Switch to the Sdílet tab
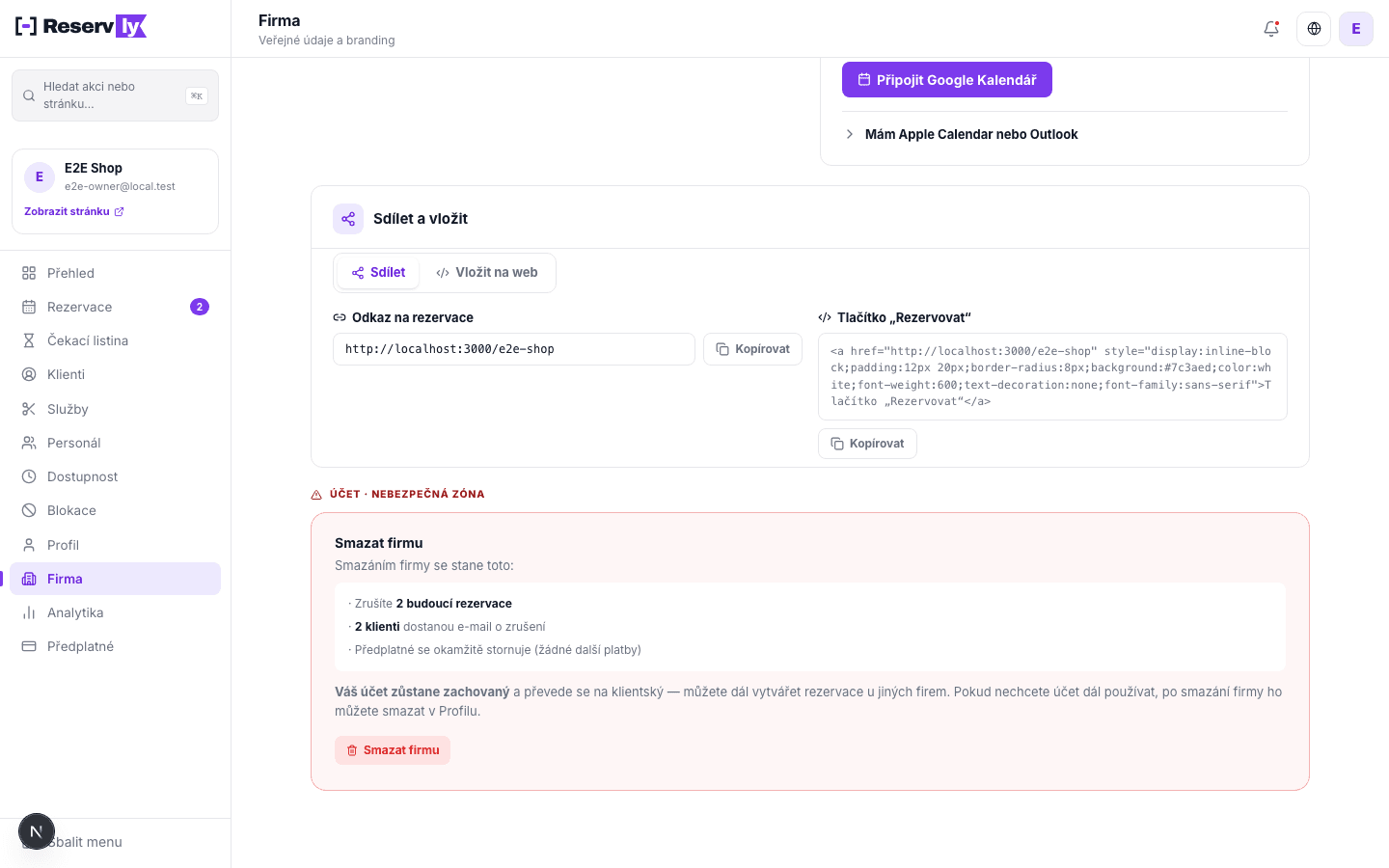The width and height of the screenshot is (1389, 868). pyautogui.click(x=378, y=273)
